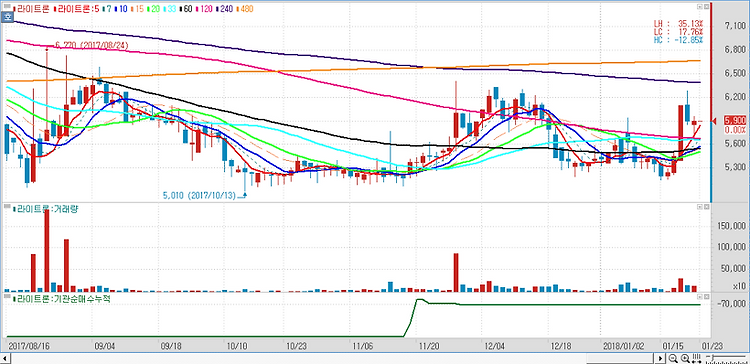Click the 6,200 price axis label
The height and width of the screenshot is (364, 750).
[x=734, y=97]
